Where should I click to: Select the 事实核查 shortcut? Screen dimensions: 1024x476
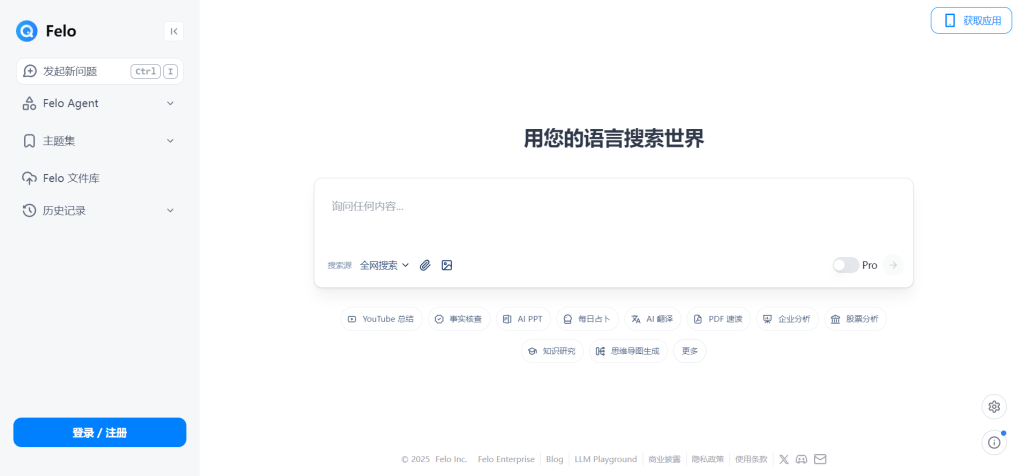point(459,319)
